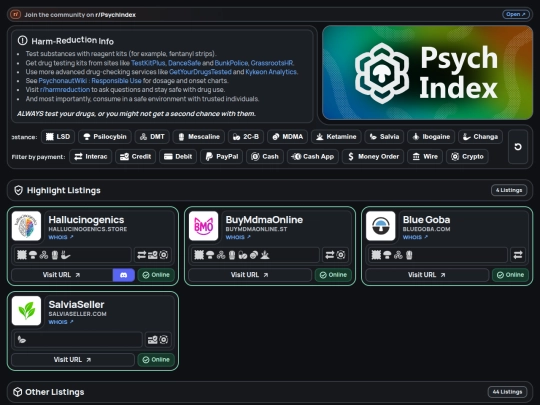Screen dimensions: 540x405
Task: Click the Hallucinogenics Changa pipe icon
Action: [65, 255]
